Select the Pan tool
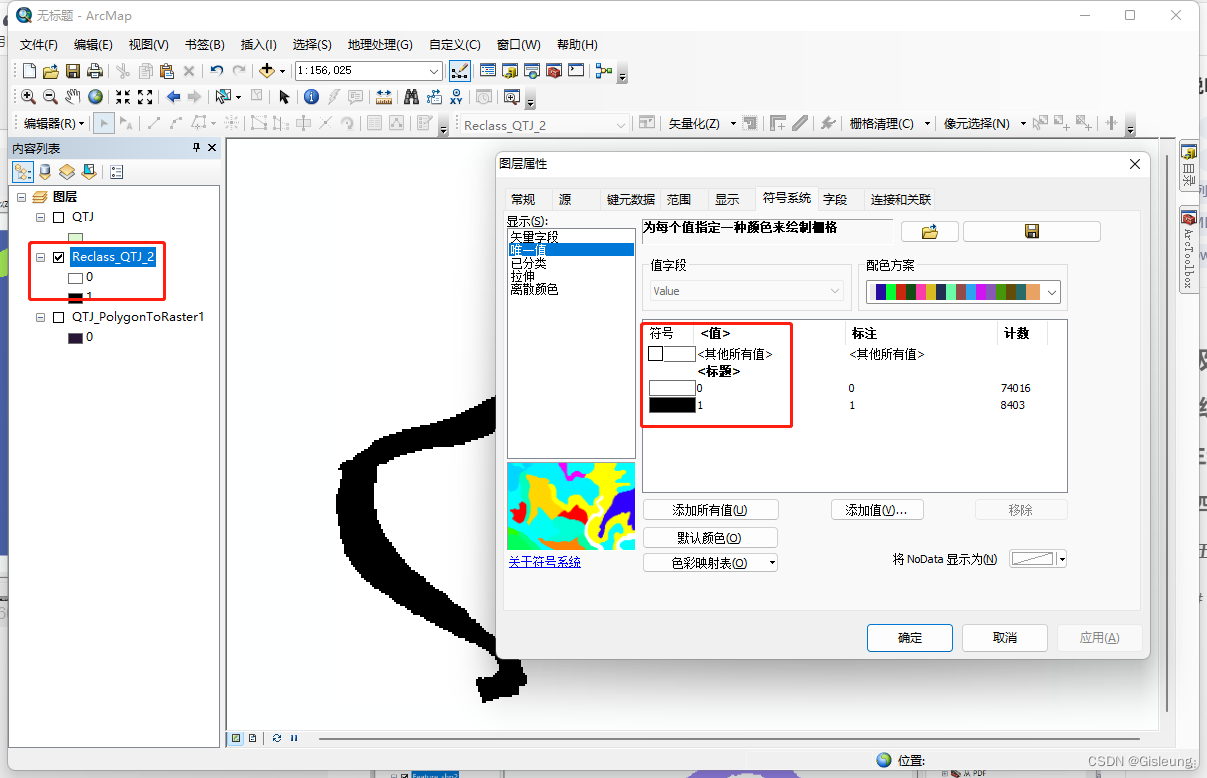Image resolution: width=1207 pixels, height=778 pixels. coord(71,97)
